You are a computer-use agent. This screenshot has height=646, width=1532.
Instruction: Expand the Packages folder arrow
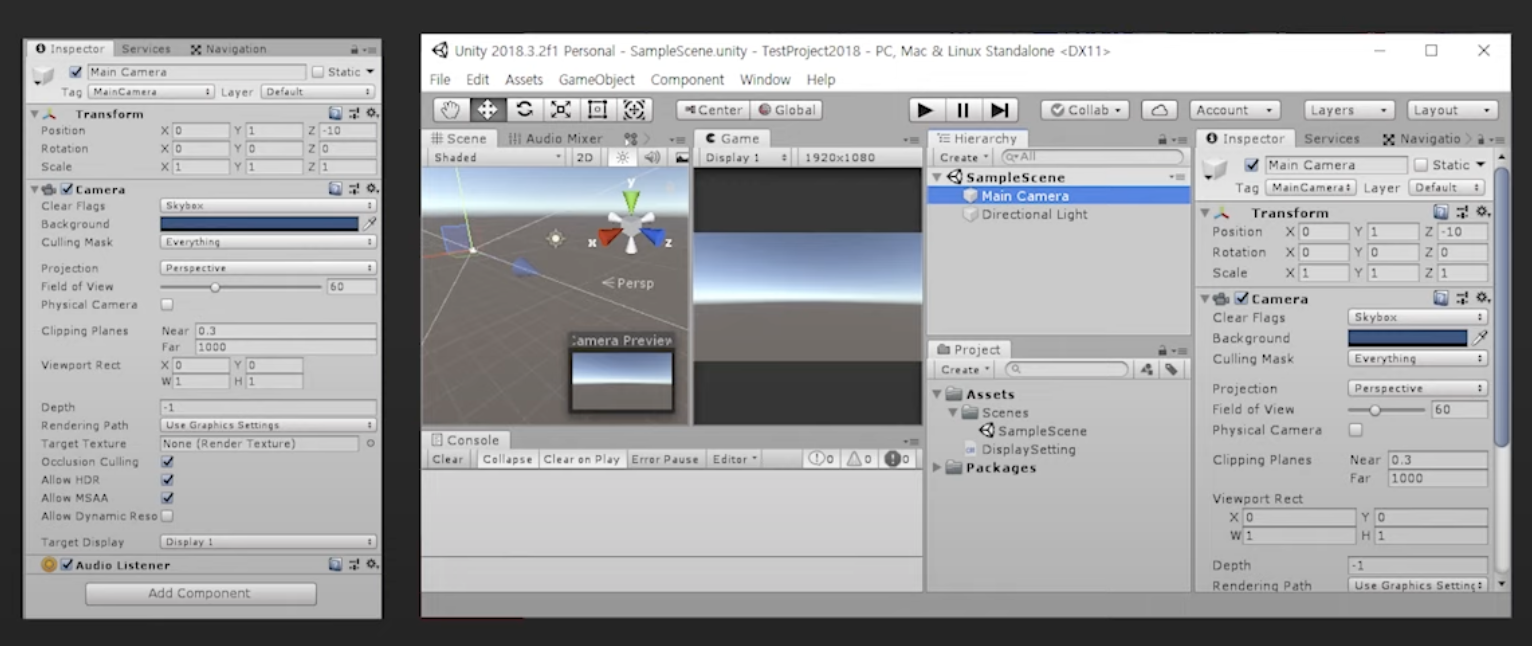coord(937,468)
